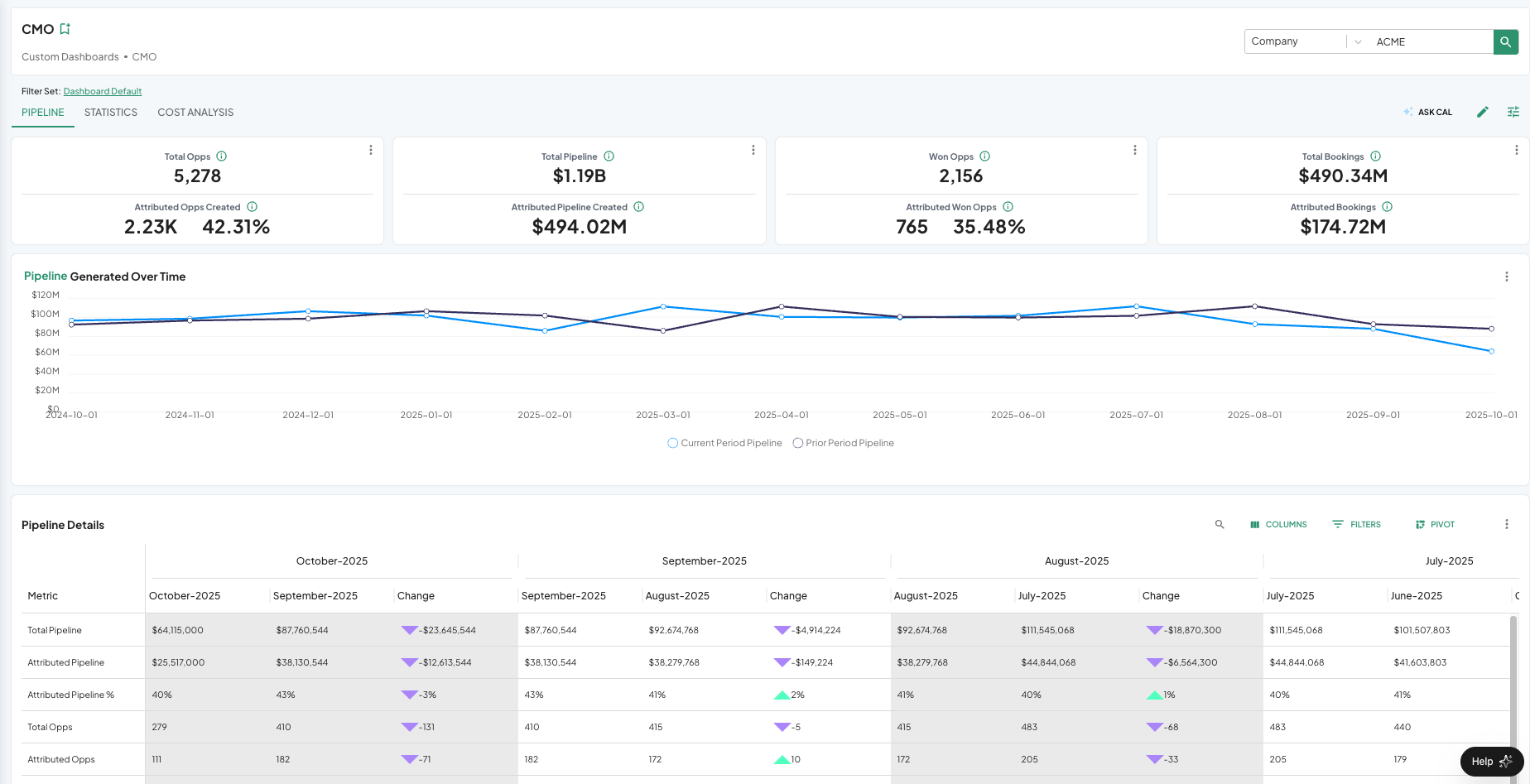Toggle the PIVOT mode for Pipeline Details
This screenshot has width=1530, height=784.
(1435, 524)
